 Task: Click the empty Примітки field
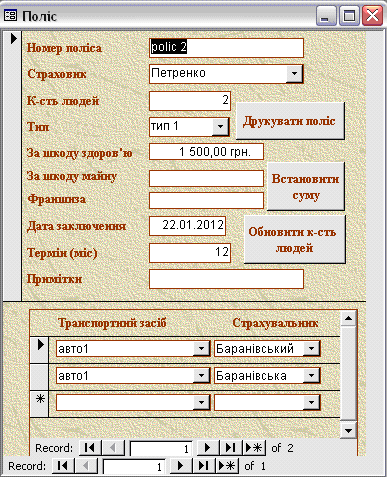click(x=226, y=279)
